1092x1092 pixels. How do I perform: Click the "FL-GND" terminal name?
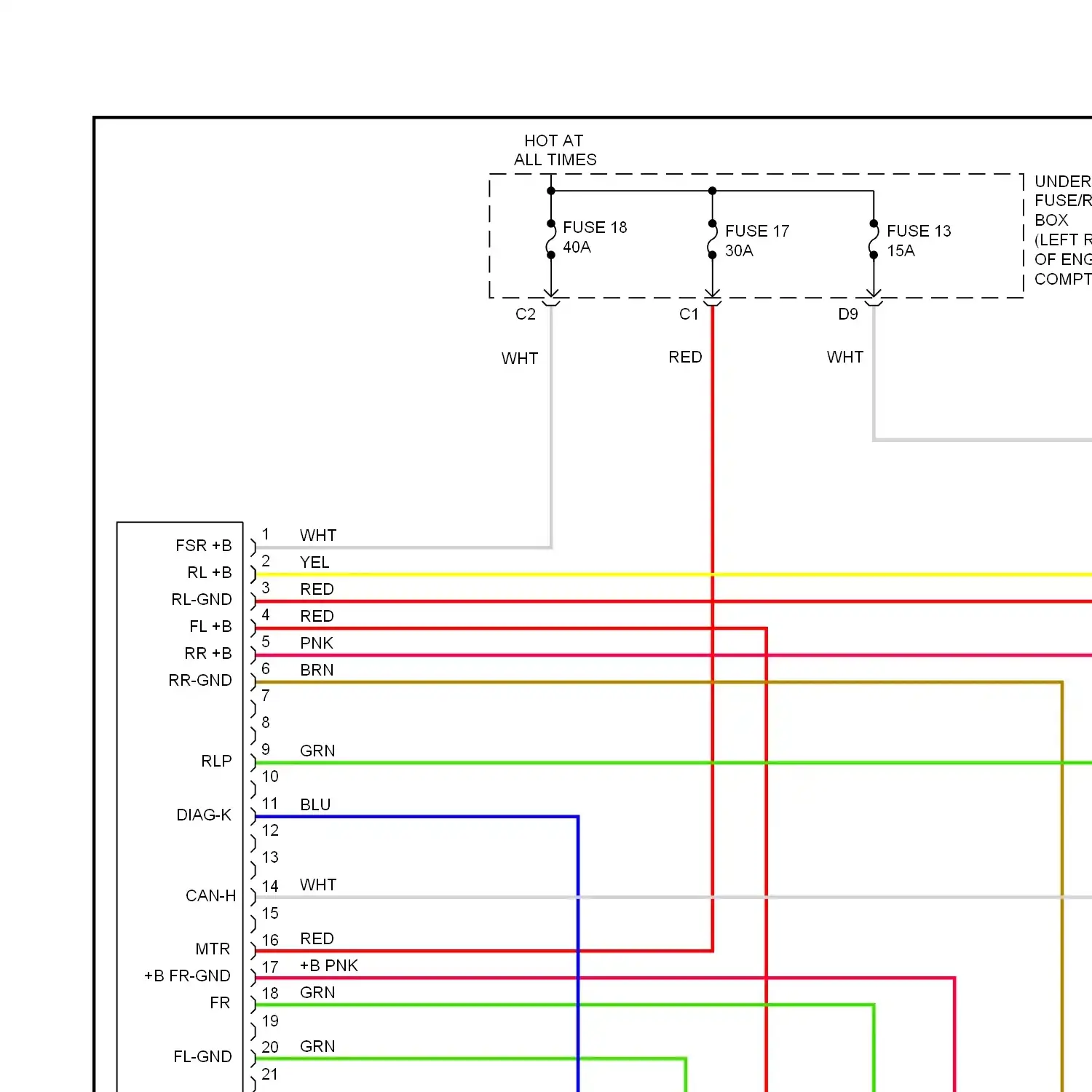click(202, 1056)
